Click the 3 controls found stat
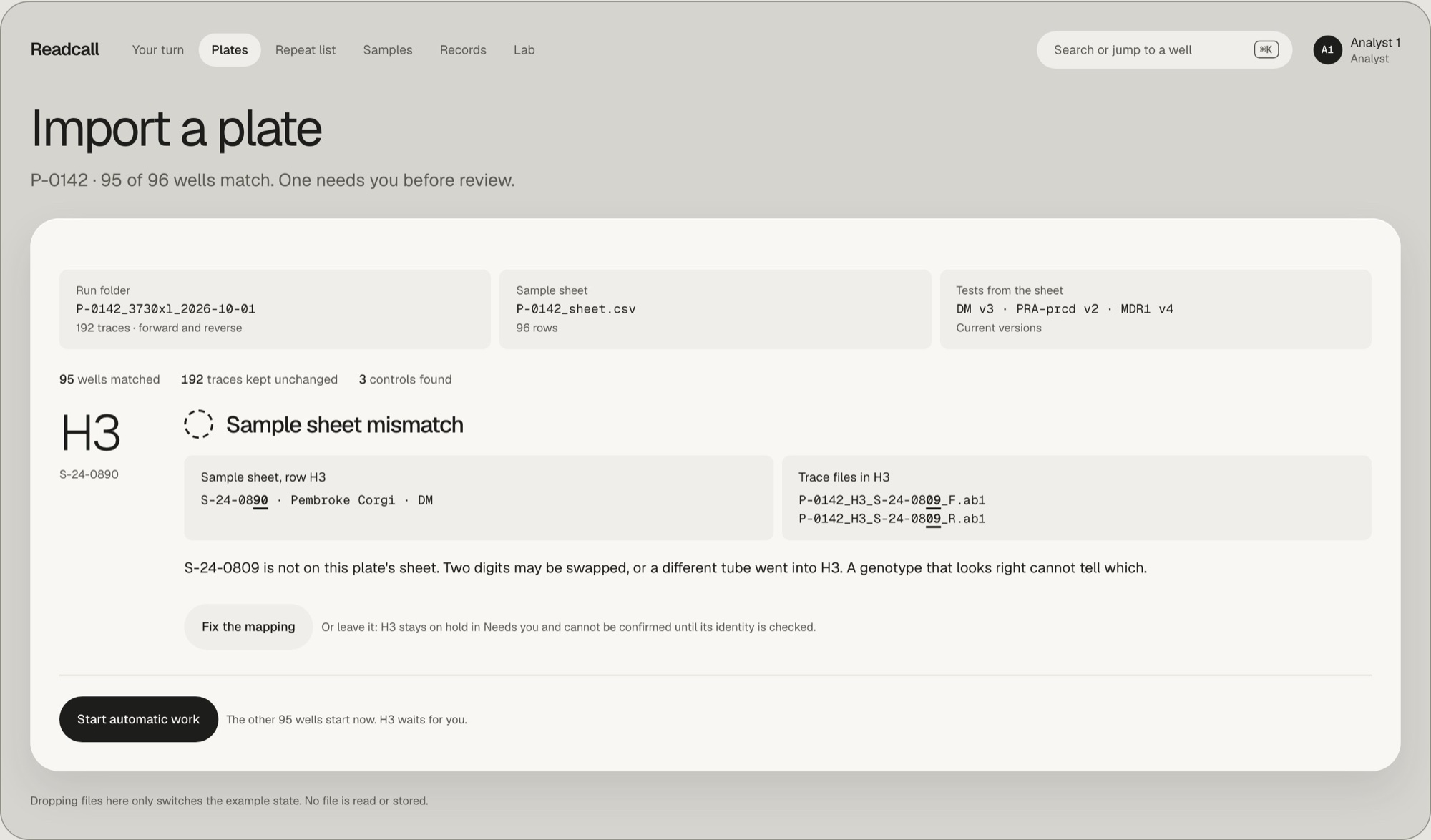The width and height of the screenshot is (1431, 840). pos(405,379)
